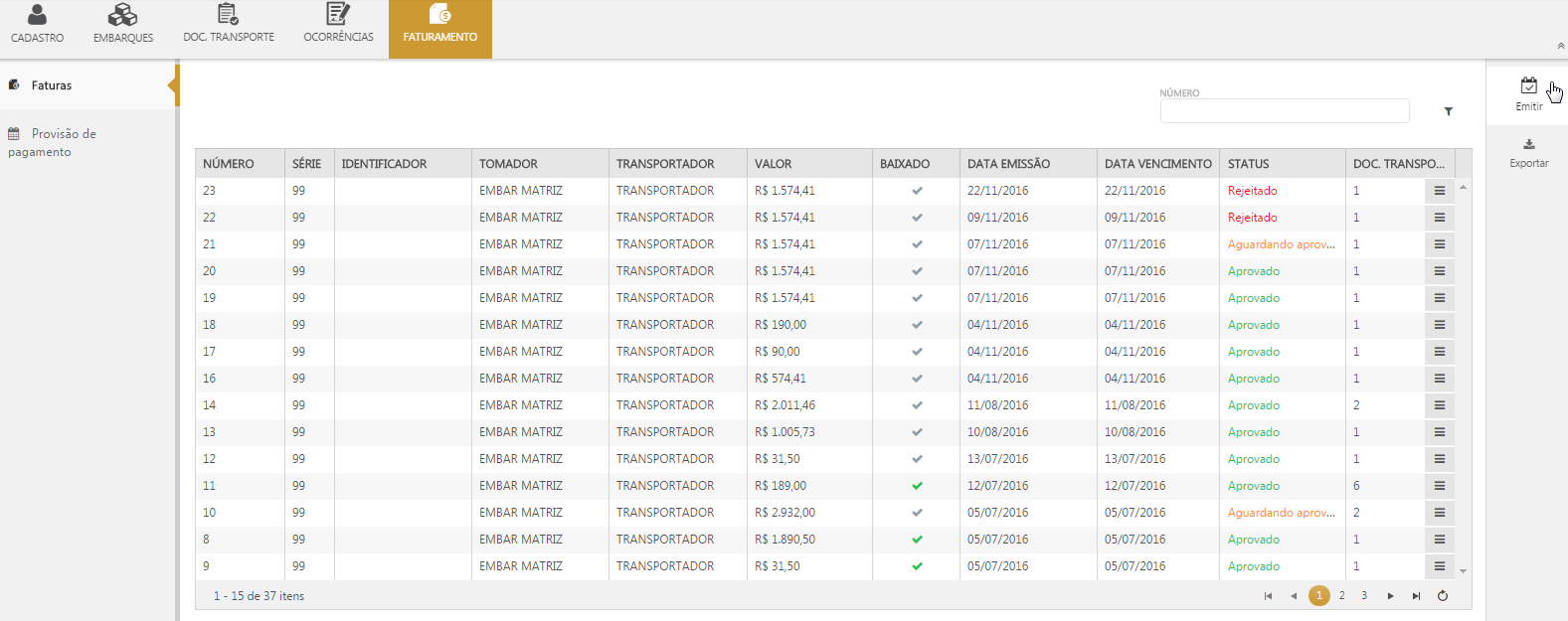Open row menu for invoice 12
This screenshot has width=1568, height=621.
tap(1439, 459)
